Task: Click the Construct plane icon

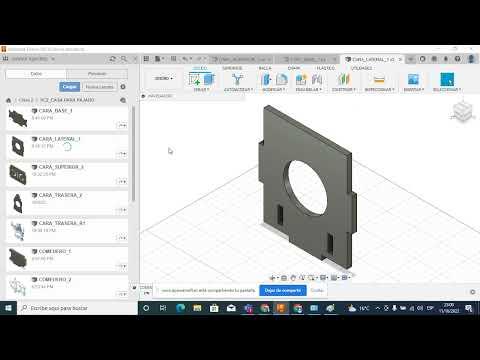Action: click(x=343, y=79)
